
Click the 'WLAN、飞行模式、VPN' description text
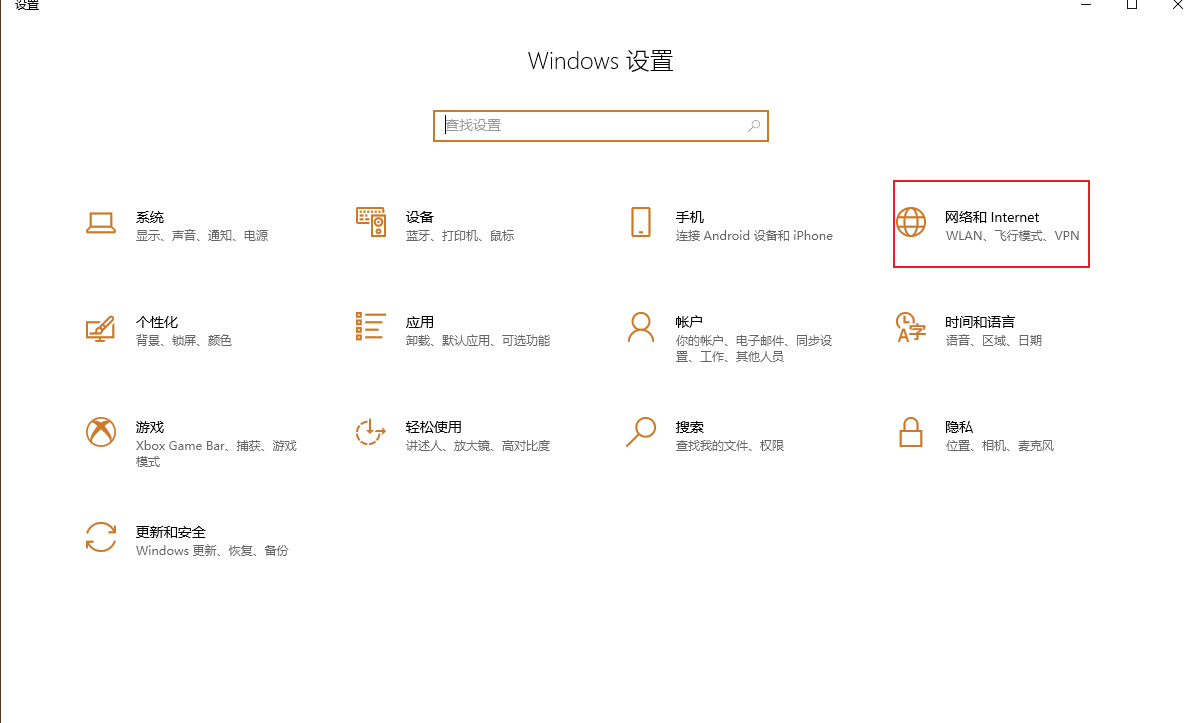click(x=1012, y=236)
